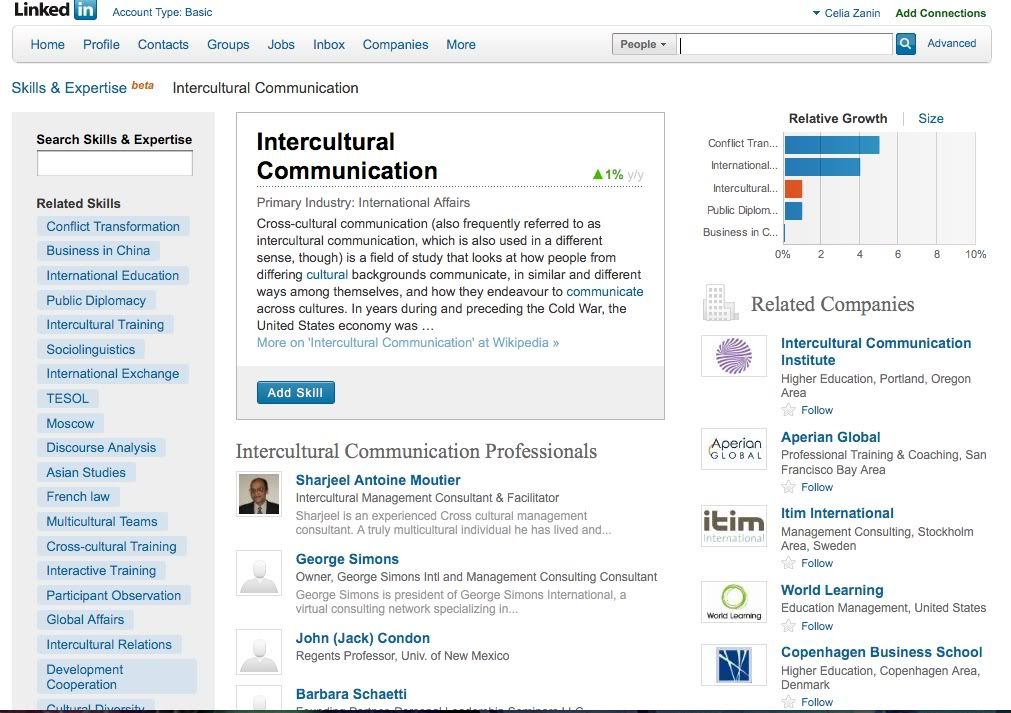The width and height of the screenshot is (1011, 713).
Task: Click the World Learning logo
Action: [734, 602]
